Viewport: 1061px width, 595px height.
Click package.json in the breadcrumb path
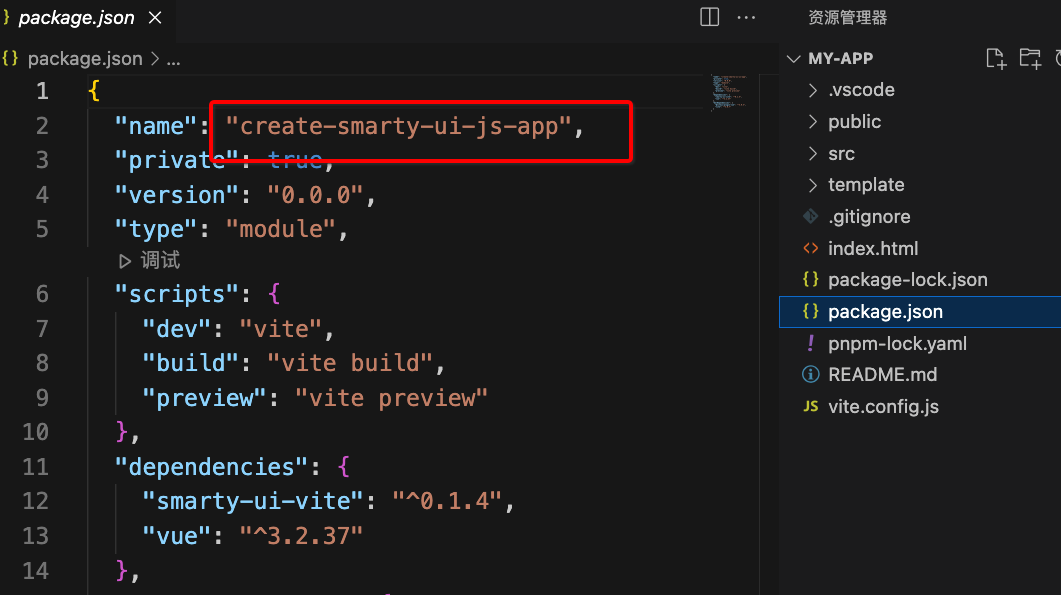click(x=84, y=59)
